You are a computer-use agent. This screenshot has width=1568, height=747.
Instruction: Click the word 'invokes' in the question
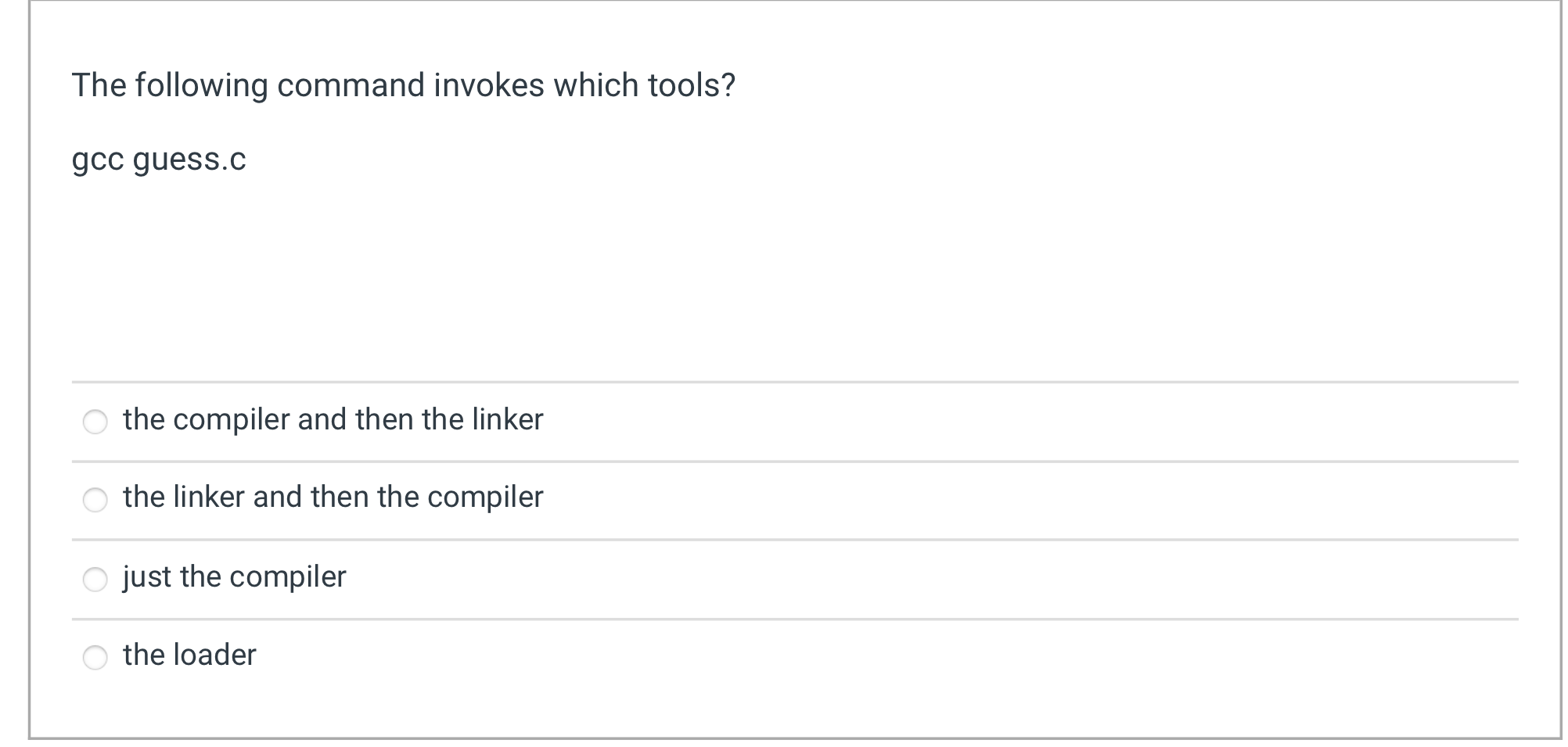coord(489,85)
